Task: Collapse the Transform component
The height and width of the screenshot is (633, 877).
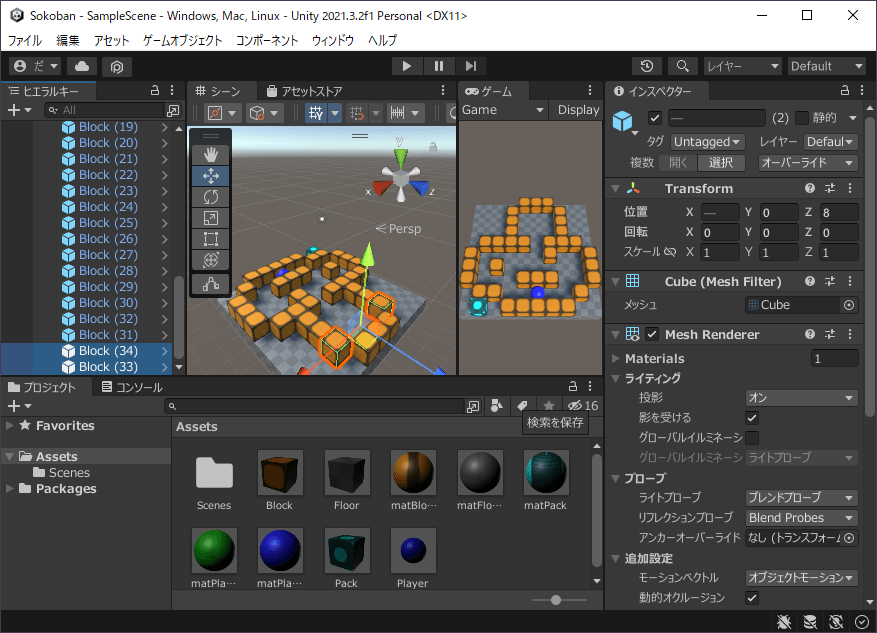Action: pos(616,188)
